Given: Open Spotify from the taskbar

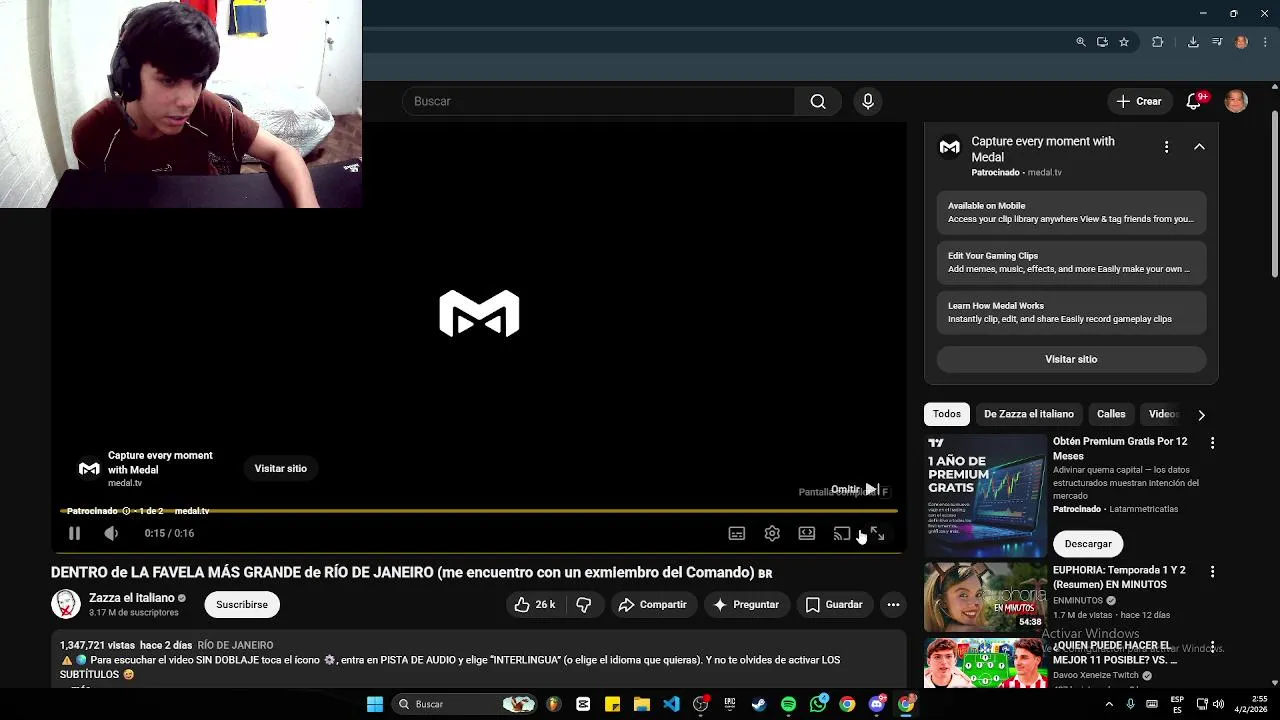Looking at the screenshot, I should point(788,704).
